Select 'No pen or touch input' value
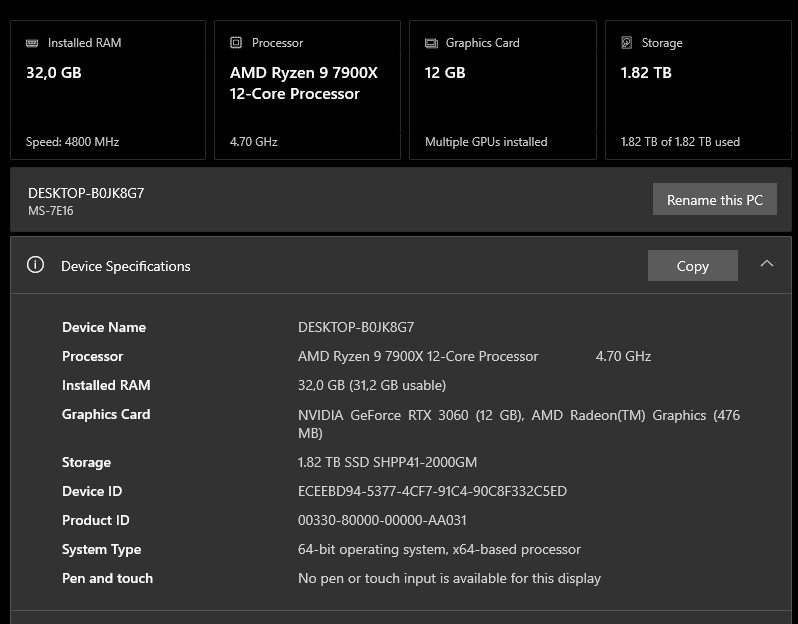Viewport: 798px width, 624px height. pyautogui.click(x=449, y=578)
